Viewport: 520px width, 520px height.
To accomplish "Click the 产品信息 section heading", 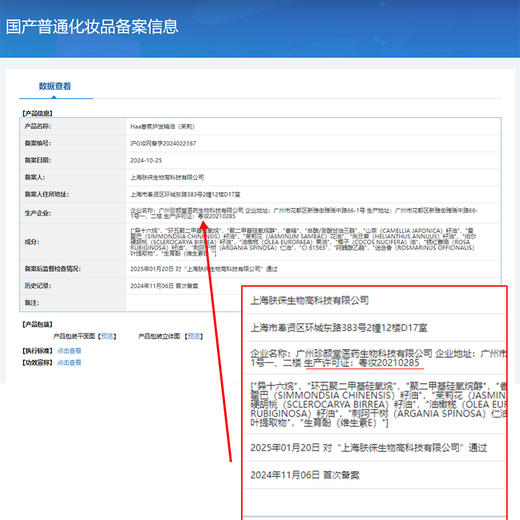I will click(37, 113).
